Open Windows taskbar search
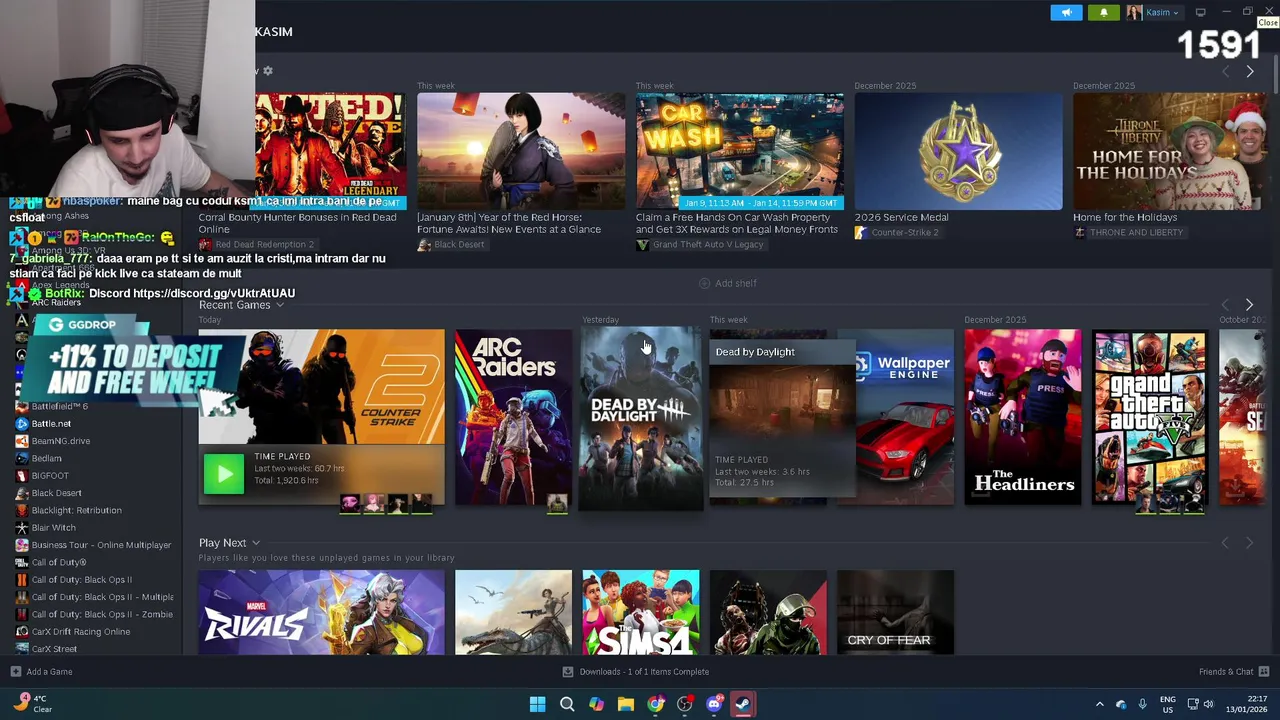Viewport: 1280px width, 720px height. (x=567, y=704)
